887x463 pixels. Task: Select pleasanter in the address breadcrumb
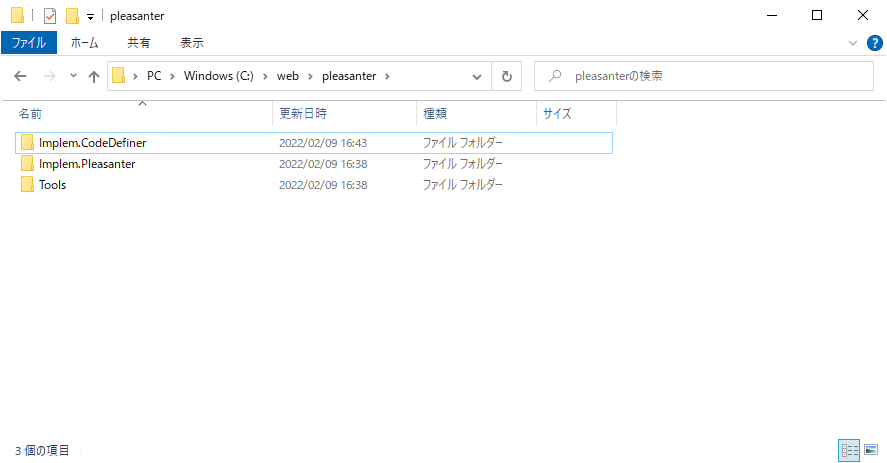(349, 76)
